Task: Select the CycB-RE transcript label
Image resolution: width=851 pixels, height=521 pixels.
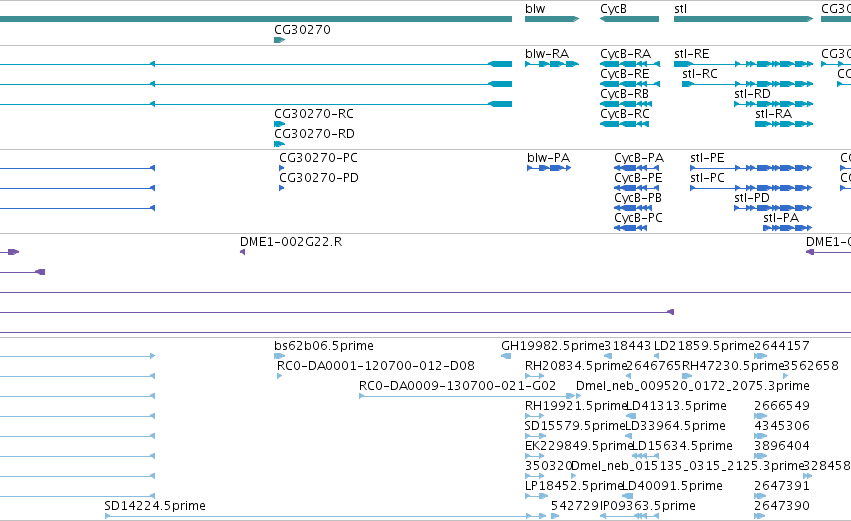Action: coord(625,74)
